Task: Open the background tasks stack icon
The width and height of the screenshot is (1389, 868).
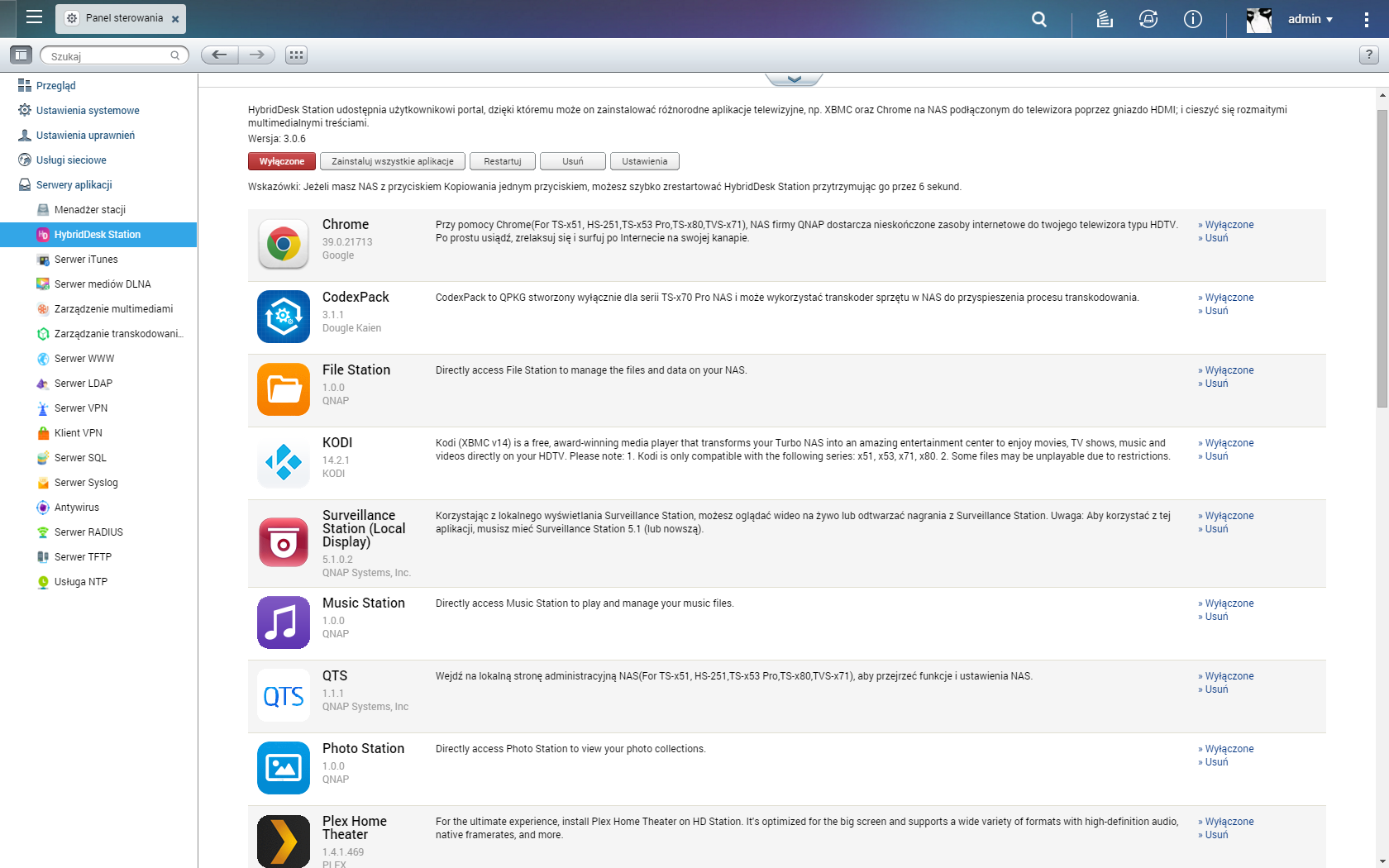Action: (1105, 19)
